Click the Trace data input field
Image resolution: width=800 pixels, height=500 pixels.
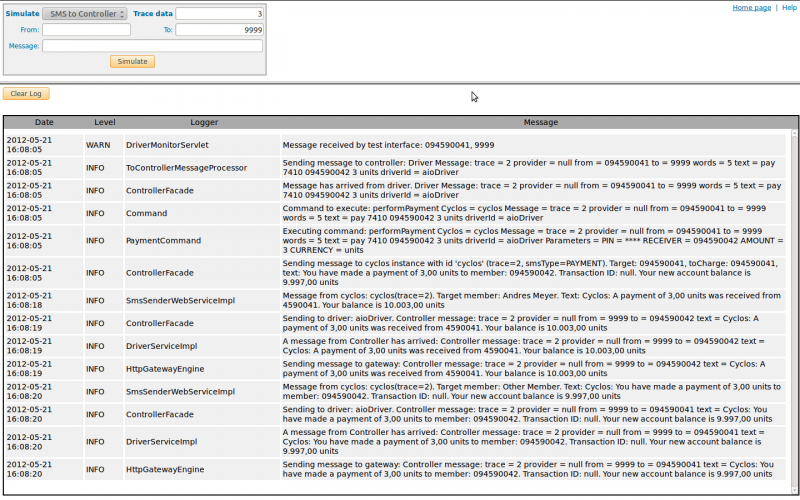click(x=219, y=14)
